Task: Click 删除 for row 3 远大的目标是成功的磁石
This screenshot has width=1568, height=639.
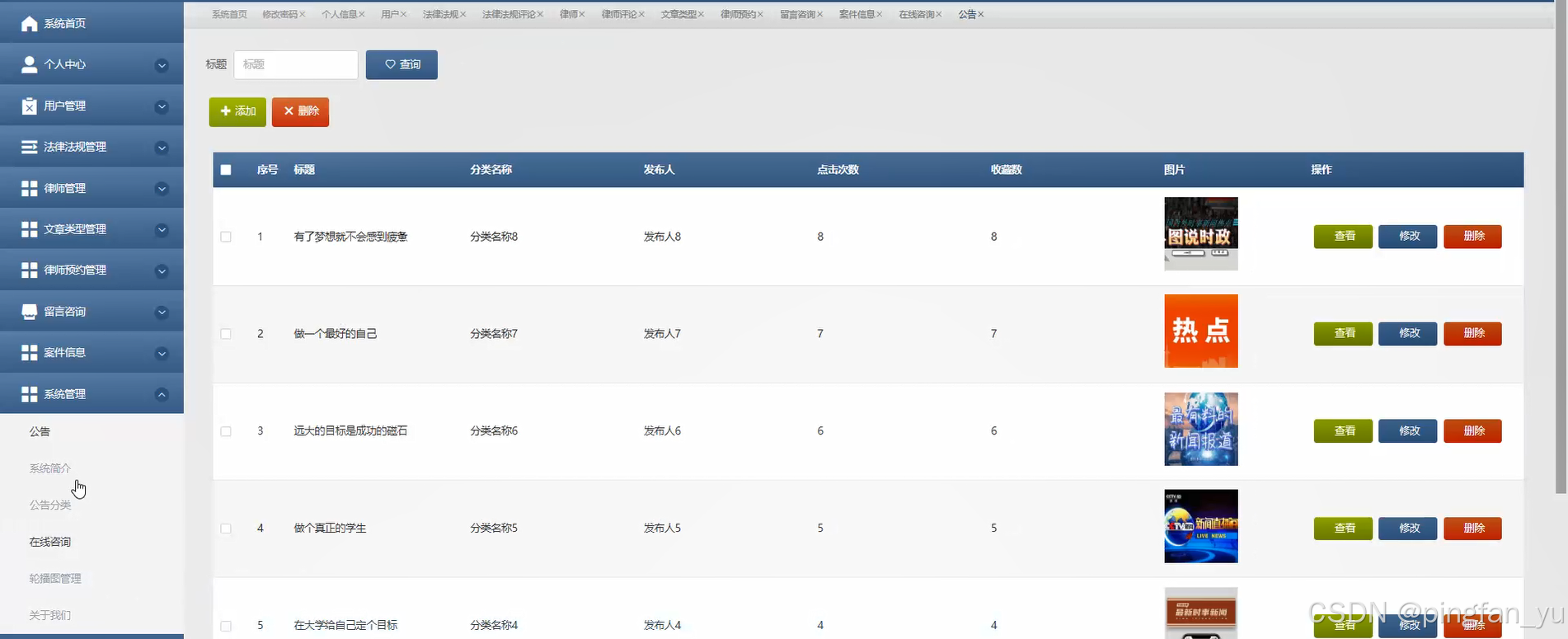Action: click(x=1472, y=431)
